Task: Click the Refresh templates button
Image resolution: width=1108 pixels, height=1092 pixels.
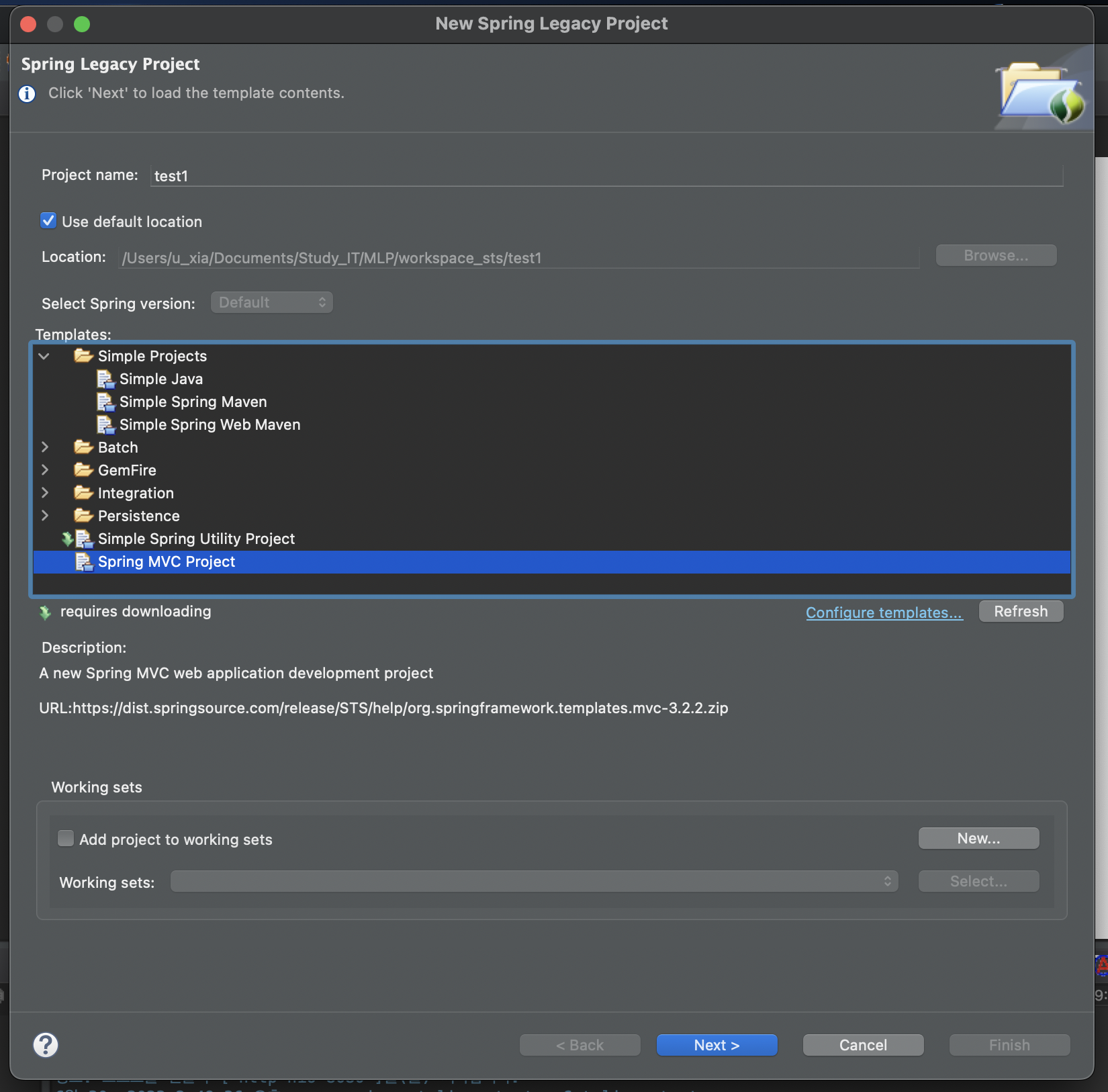Action: 1021,611
